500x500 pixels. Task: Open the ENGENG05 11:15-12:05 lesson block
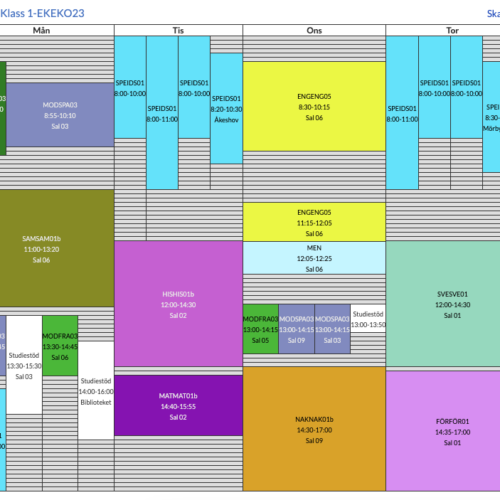314,222
